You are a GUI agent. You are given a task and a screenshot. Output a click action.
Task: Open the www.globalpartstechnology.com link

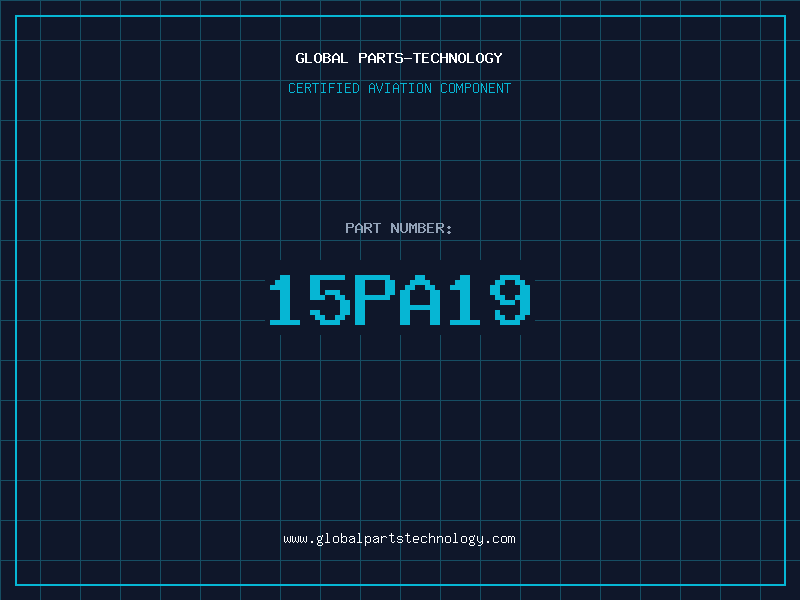[x=399, y=538]
